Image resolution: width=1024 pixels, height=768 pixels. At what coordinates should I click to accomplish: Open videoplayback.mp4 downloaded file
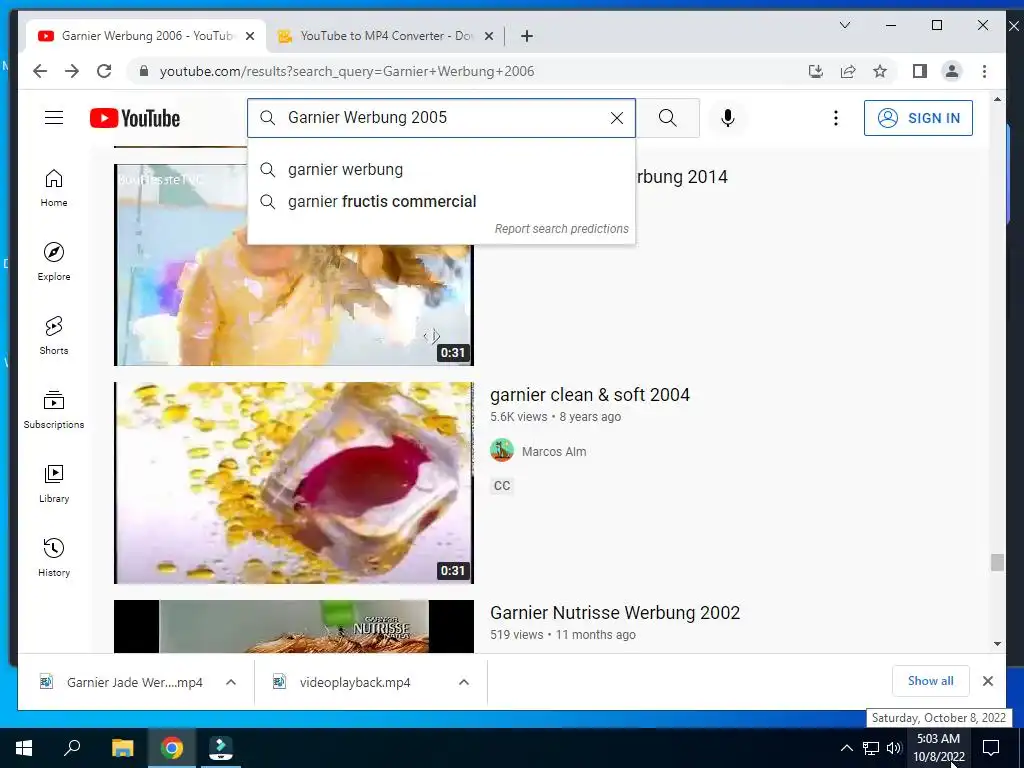(355, 682)
